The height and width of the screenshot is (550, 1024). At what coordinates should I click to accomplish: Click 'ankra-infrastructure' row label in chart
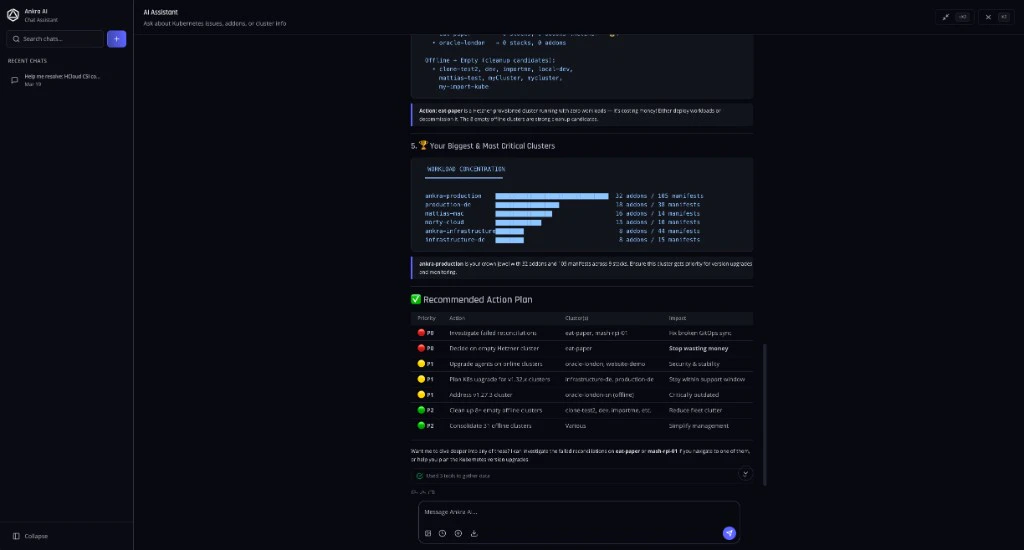pyautogui.click(x=460, y=231)
